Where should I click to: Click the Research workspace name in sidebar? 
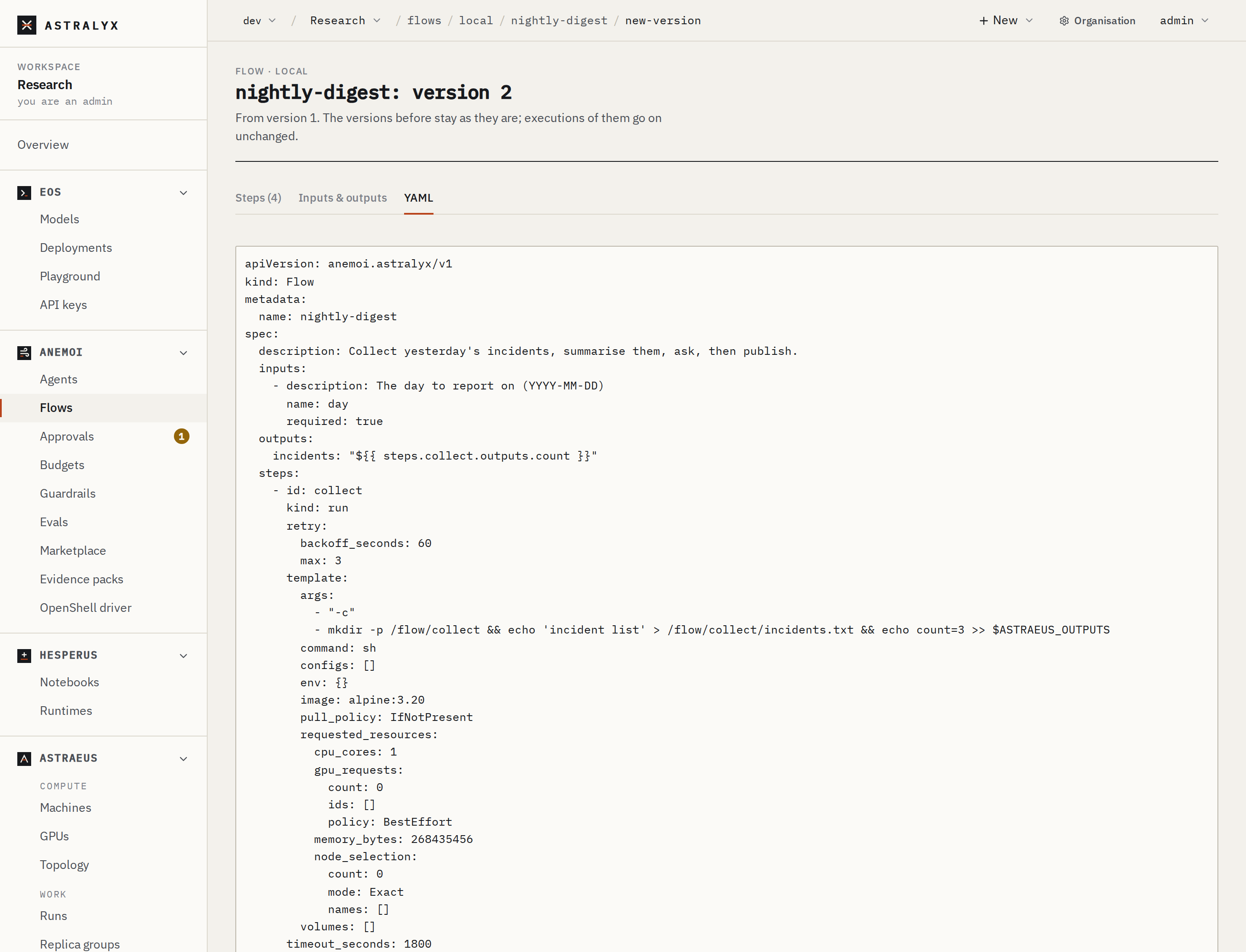pos(45,85)
